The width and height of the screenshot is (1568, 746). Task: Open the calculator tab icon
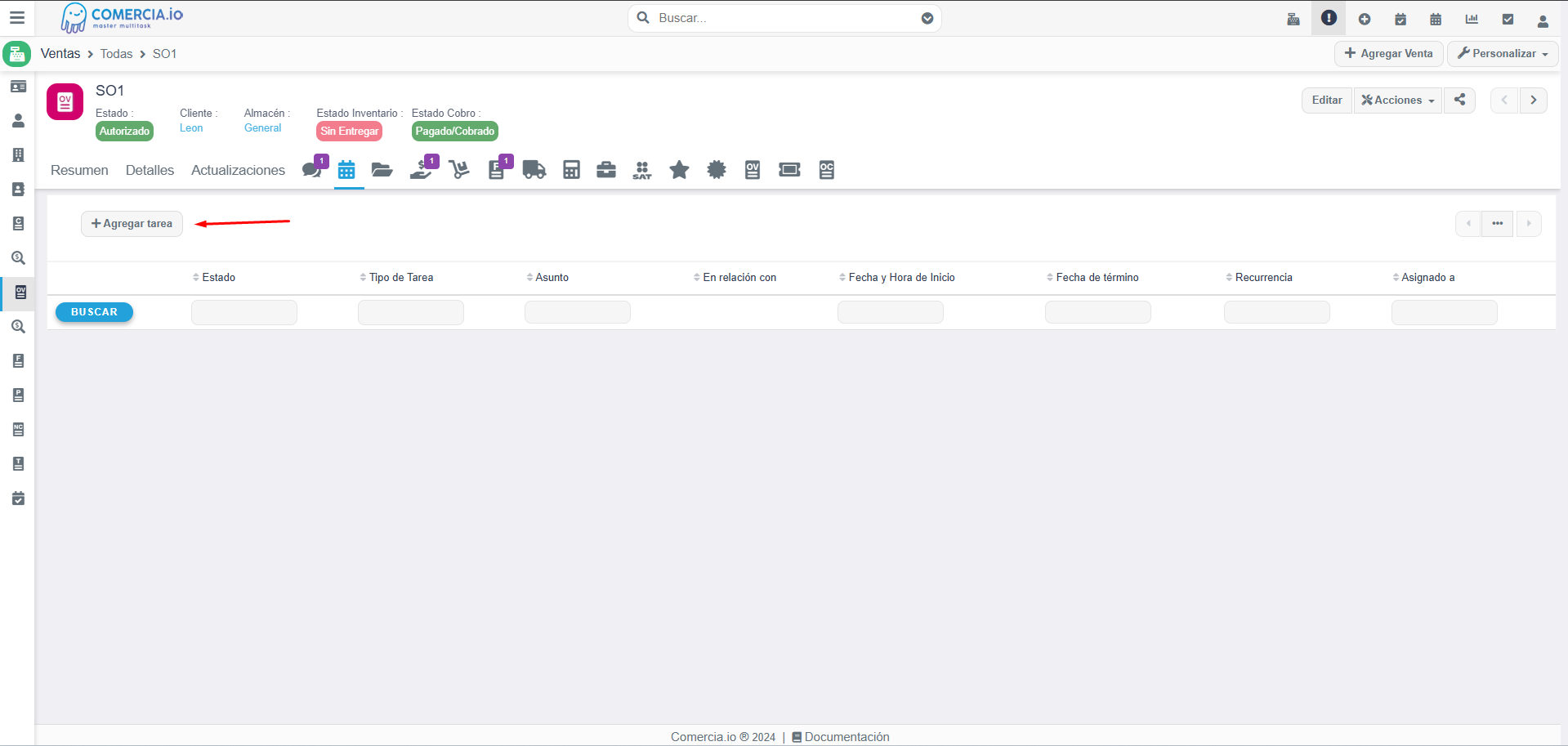tap(571, 170)
